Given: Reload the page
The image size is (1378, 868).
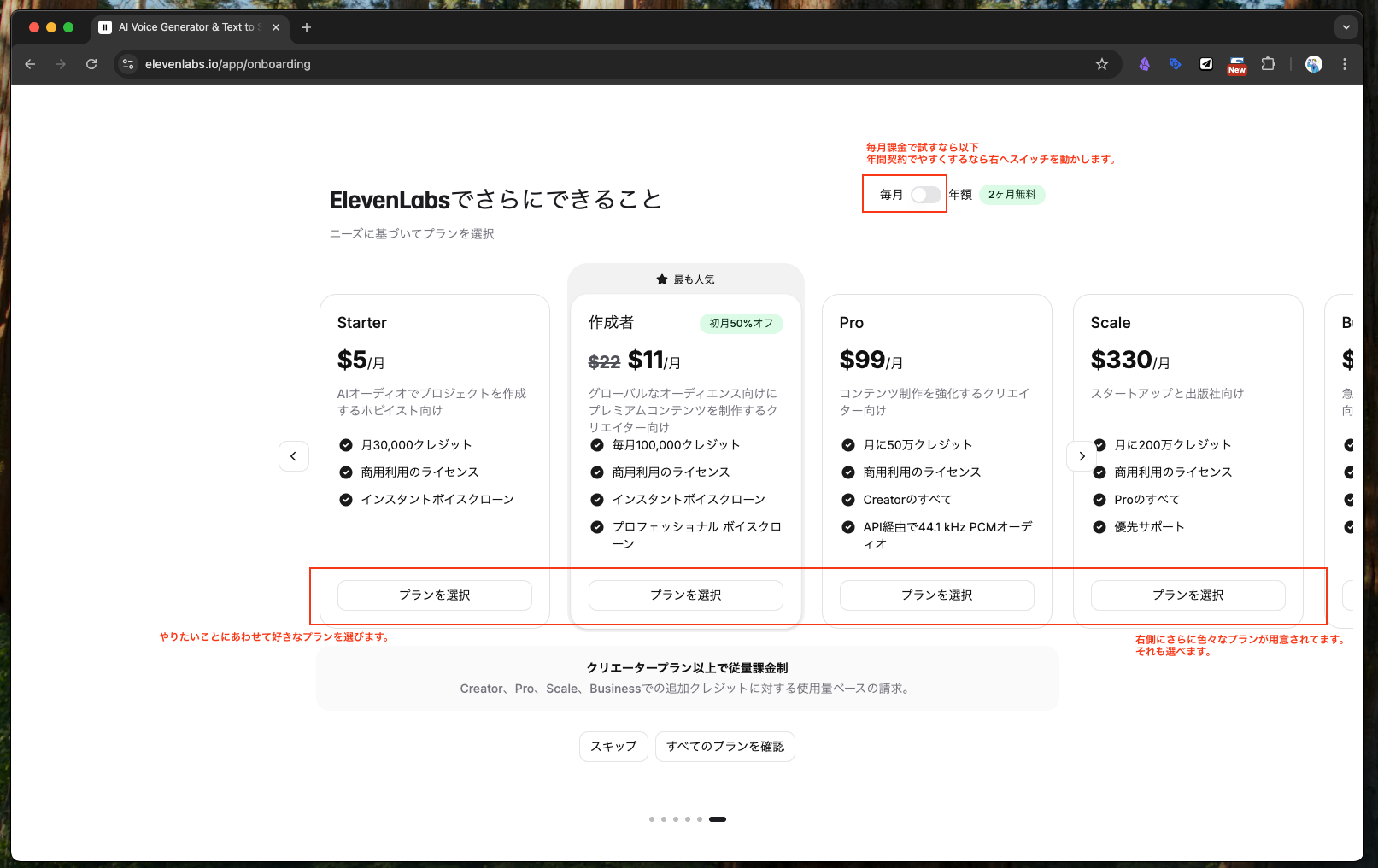Looking at the screenshot, I should pos(91,64).
